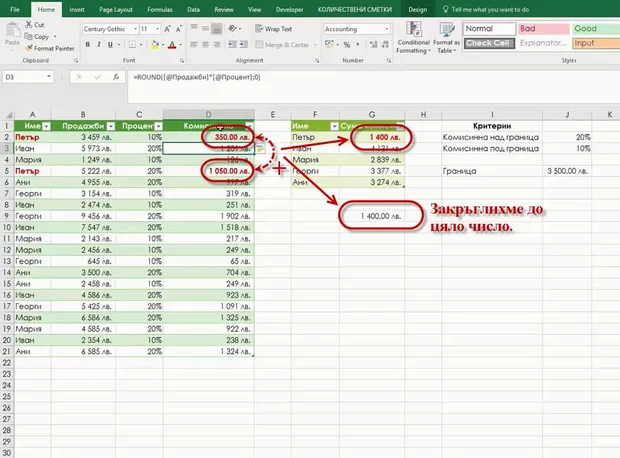This screenshot has height=458, width=620.
Task: Apply Percent Style icon
Action: [347, 45]
